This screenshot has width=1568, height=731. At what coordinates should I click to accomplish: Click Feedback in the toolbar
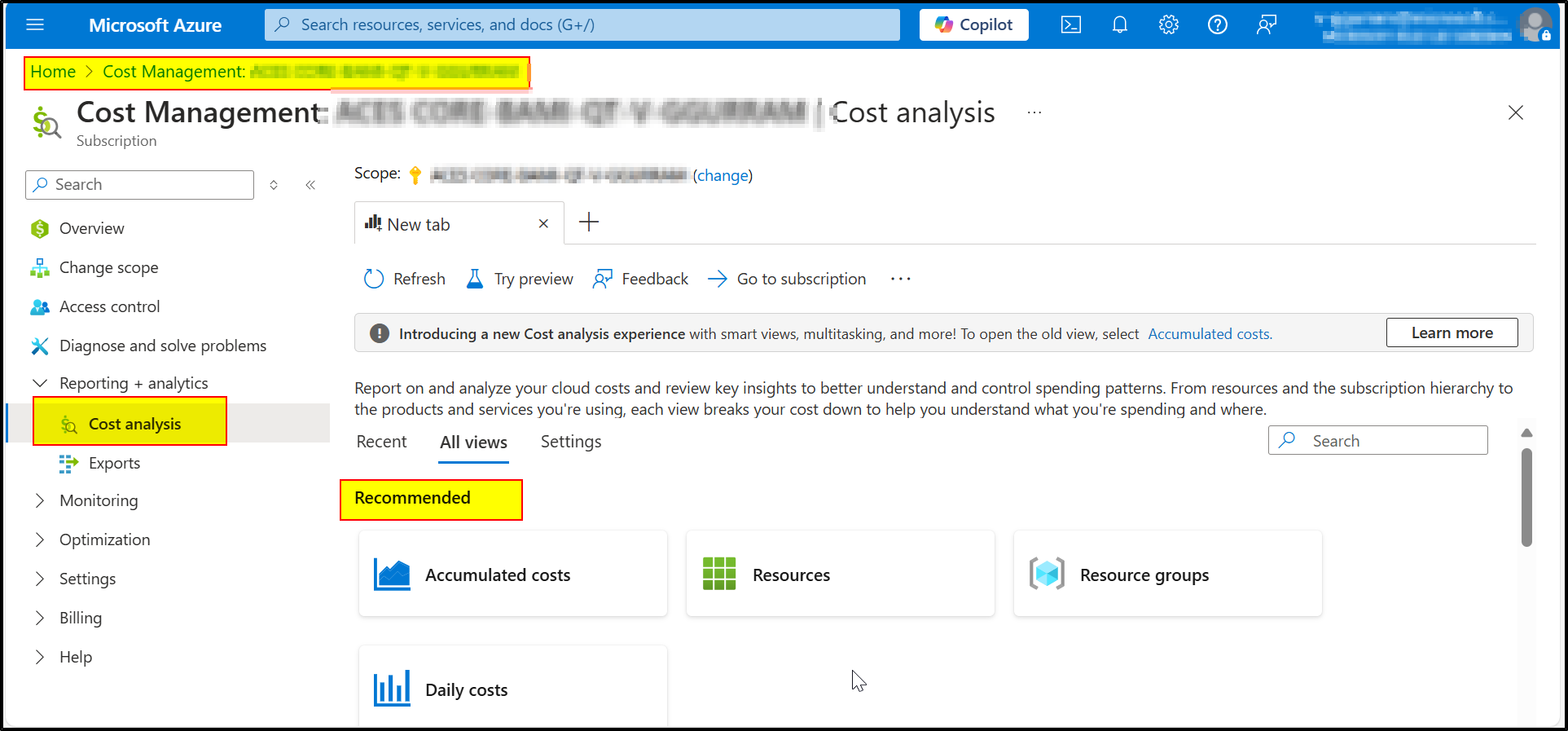[x=641, y=280]
